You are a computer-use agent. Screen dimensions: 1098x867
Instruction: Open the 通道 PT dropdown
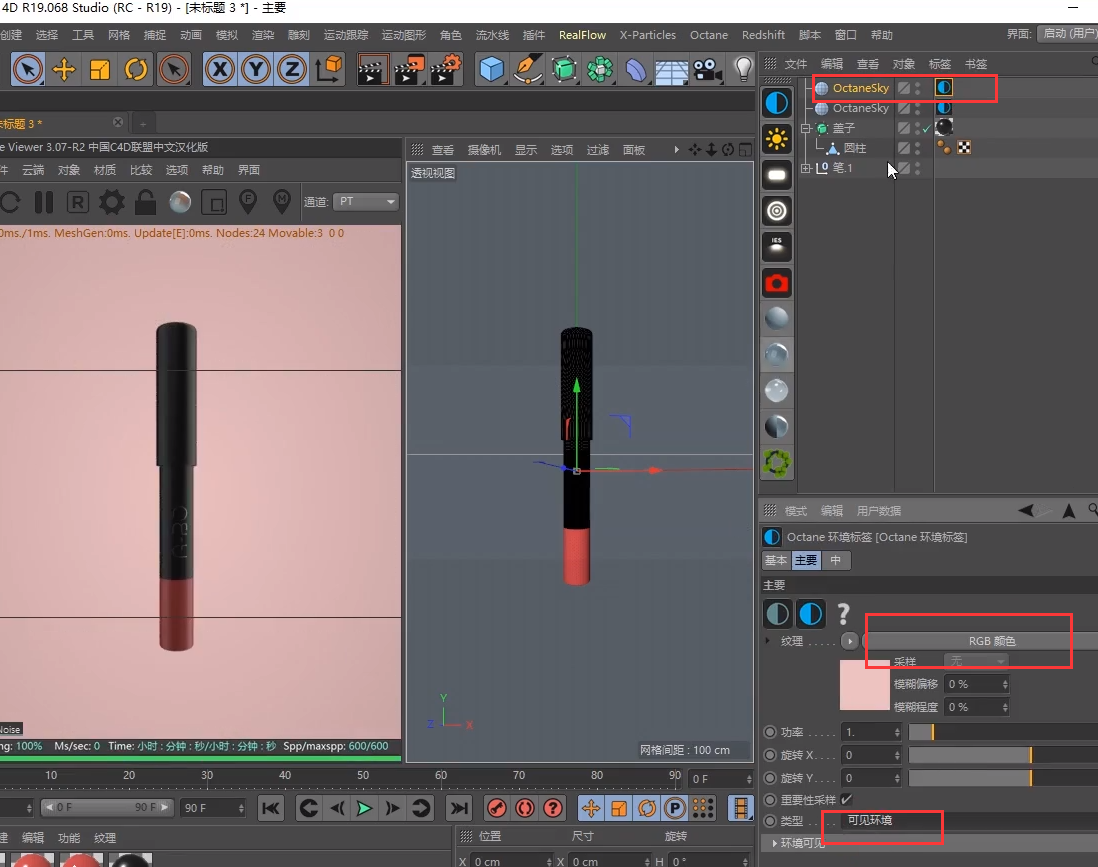click(x=366, y=202)
